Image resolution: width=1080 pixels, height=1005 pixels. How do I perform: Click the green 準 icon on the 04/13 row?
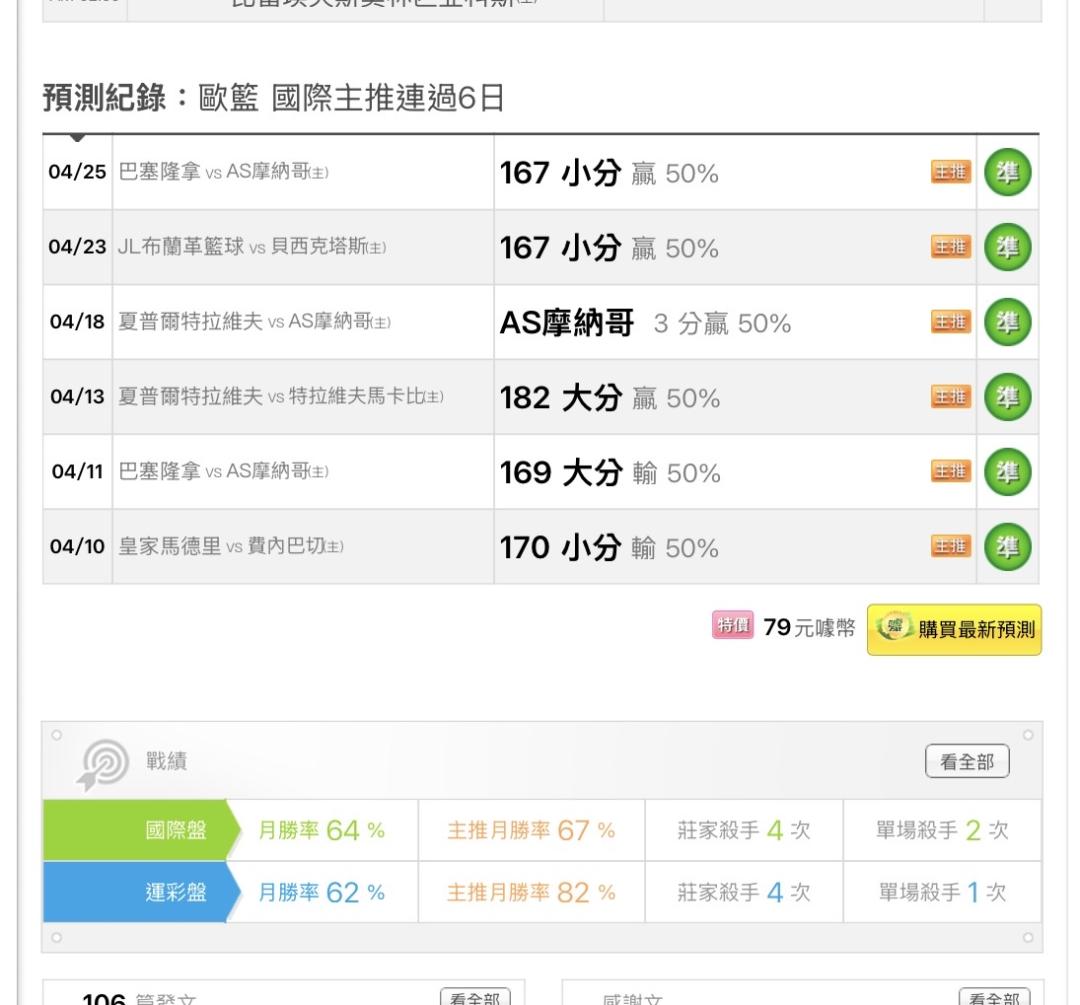pyautogui.click(x=1008, y=397)
